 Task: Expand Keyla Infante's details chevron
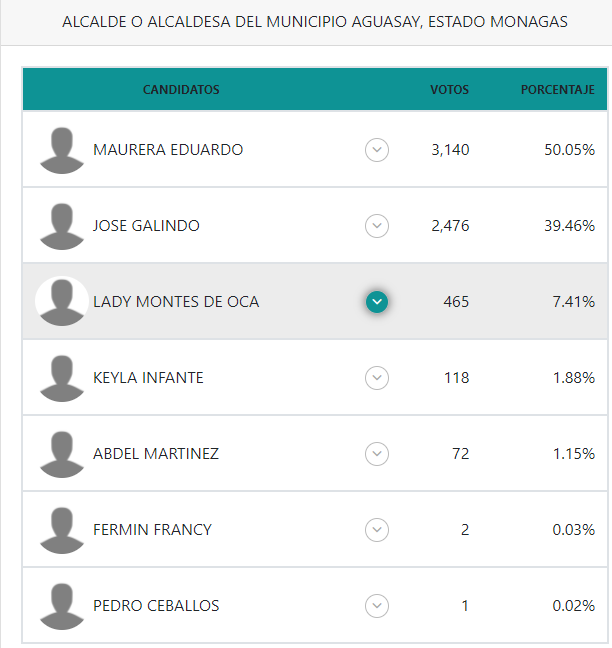coord(377,378)
